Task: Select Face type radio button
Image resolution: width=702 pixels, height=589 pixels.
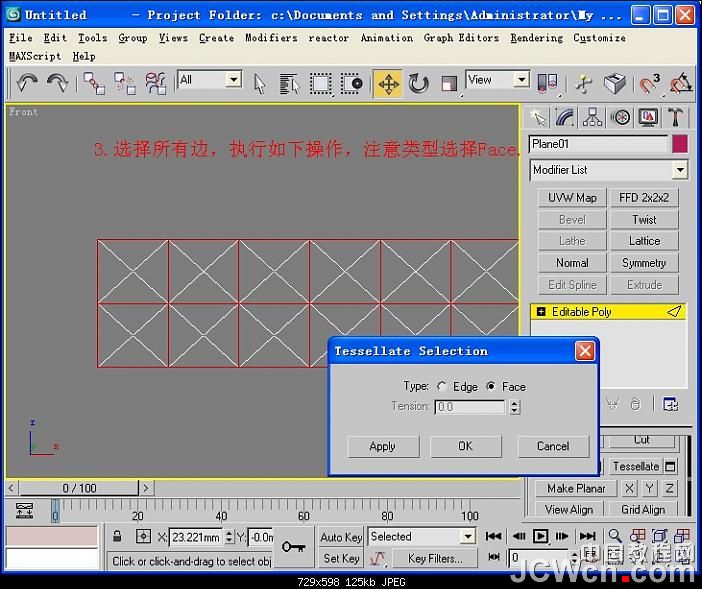Action: 491,386
